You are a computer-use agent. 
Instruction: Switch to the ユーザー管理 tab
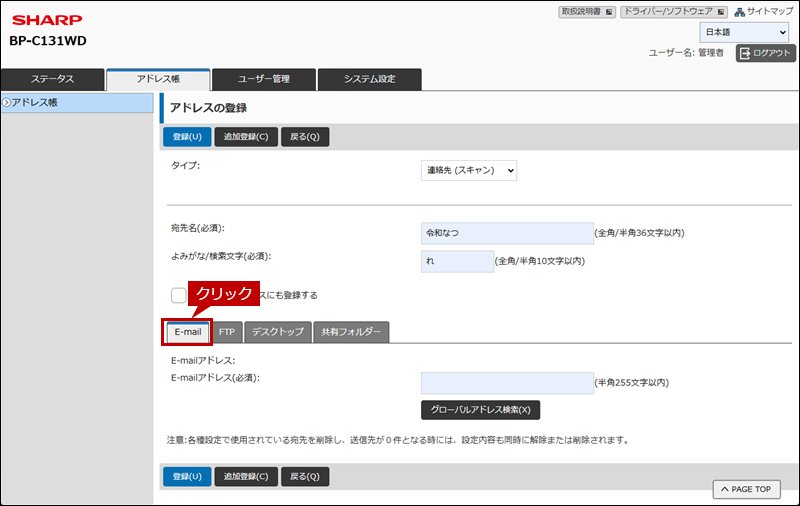click(x=263, y=79)
